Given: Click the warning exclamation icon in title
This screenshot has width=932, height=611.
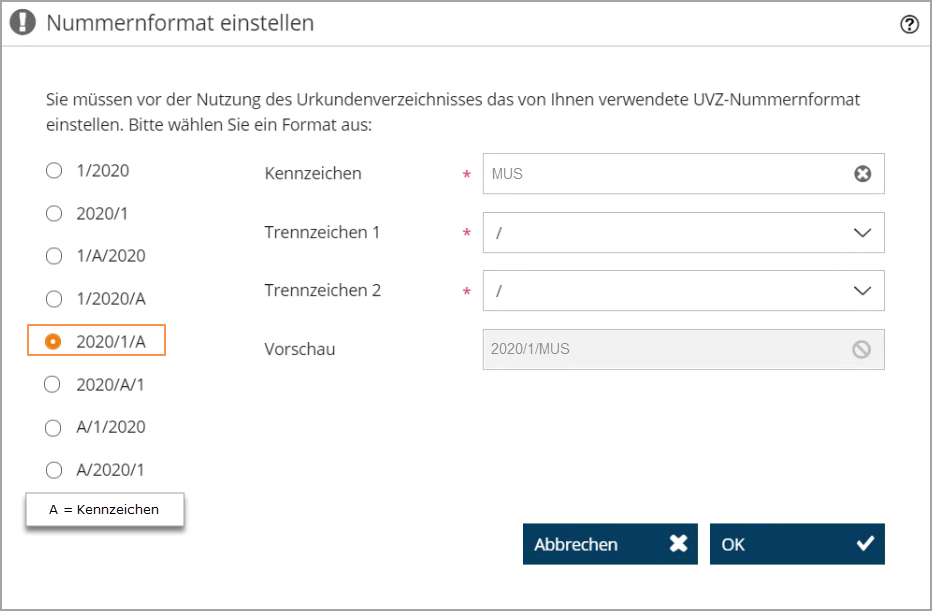Looking at the screenshot, I should pyautogui.click(x=23, y=22).
